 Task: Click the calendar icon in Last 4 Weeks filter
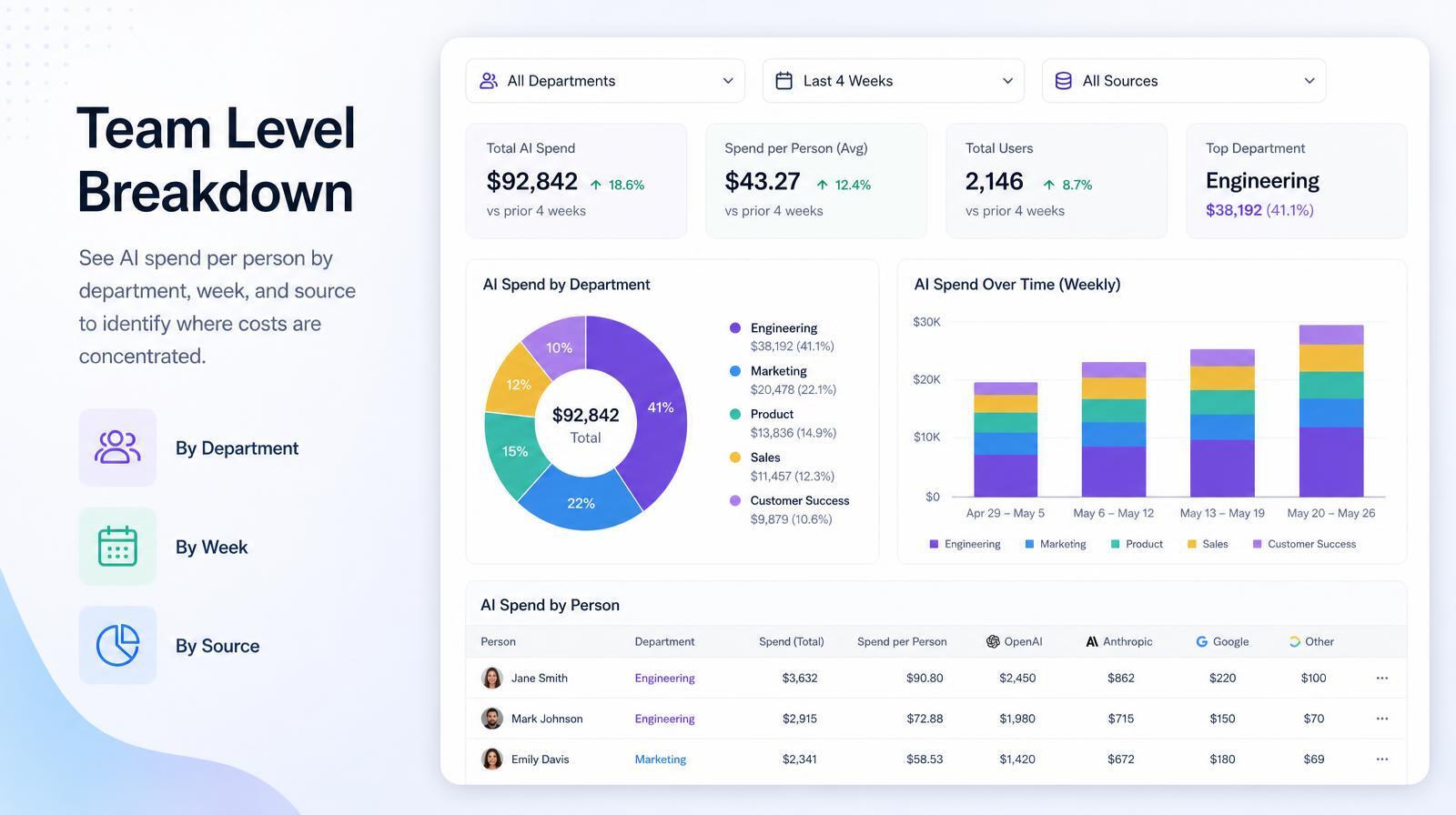pos(784,81)
